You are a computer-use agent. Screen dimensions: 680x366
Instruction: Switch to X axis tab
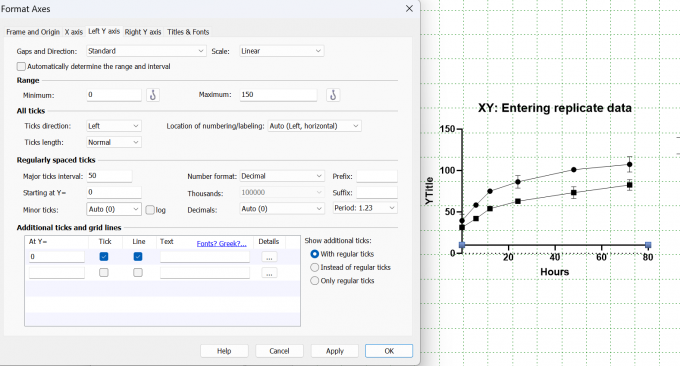coord(74,32)
